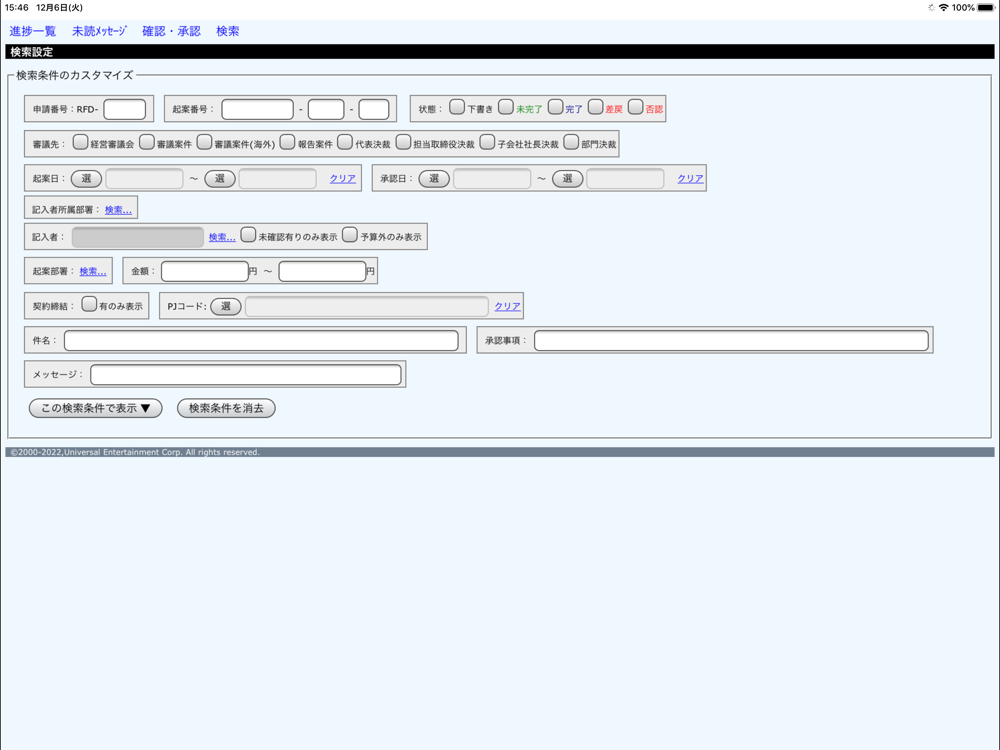1000x750 pixels.
Task: Go to 確認・承認 menu item
Action: [171, 31]
